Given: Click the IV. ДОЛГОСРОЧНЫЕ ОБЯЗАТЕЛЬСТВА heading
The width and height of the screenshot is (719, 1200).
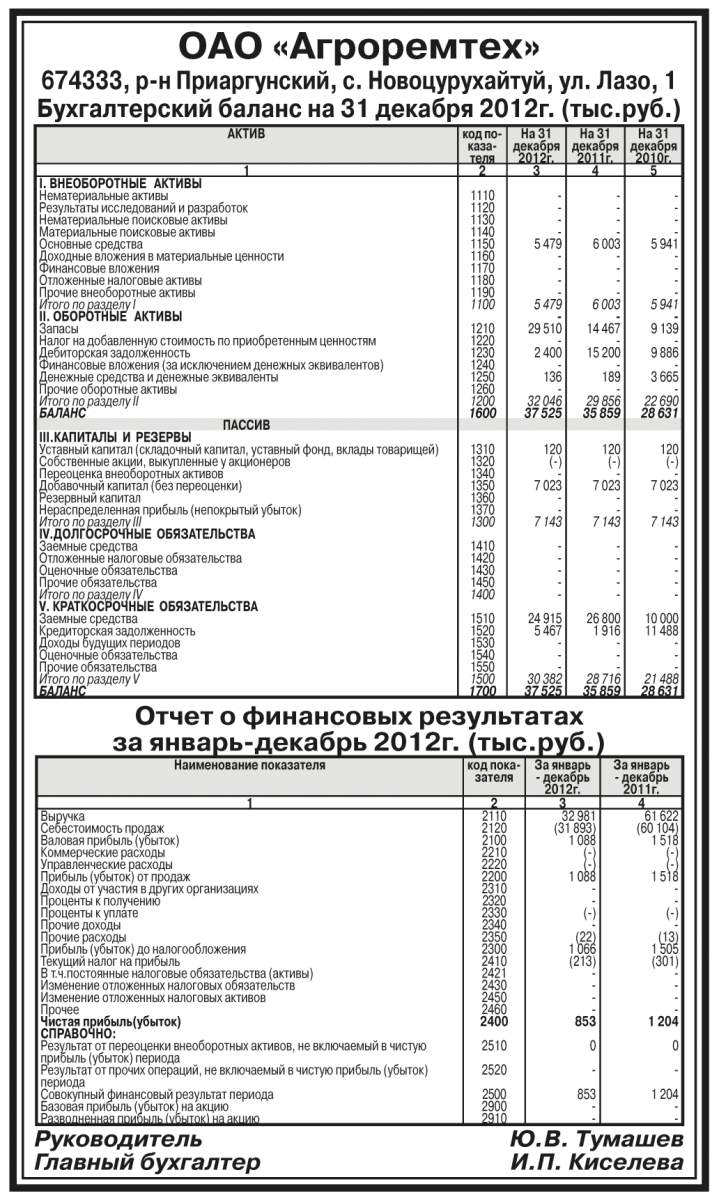Looking at the screenshot, I should coord(147,535).
